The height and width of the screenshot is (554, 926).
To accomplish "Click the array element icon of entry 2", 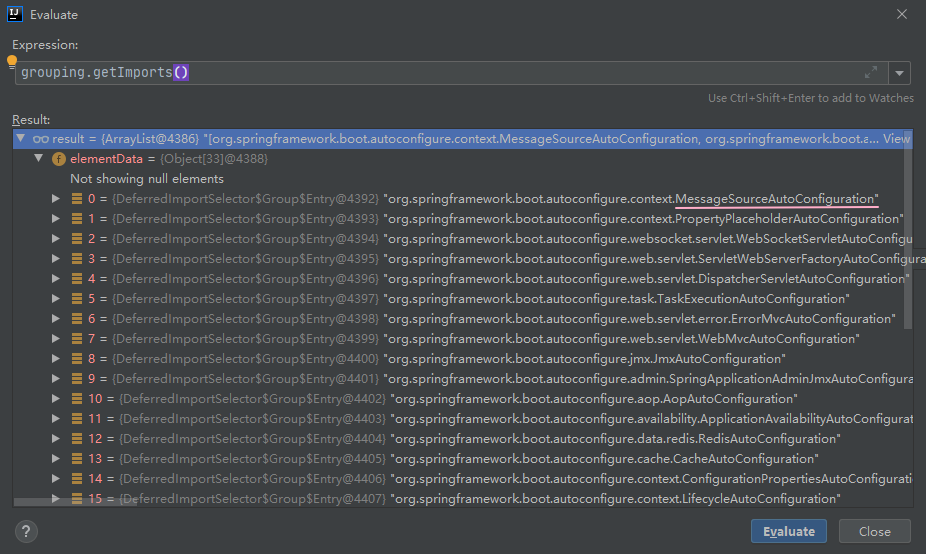I will (x=77, y=239).
